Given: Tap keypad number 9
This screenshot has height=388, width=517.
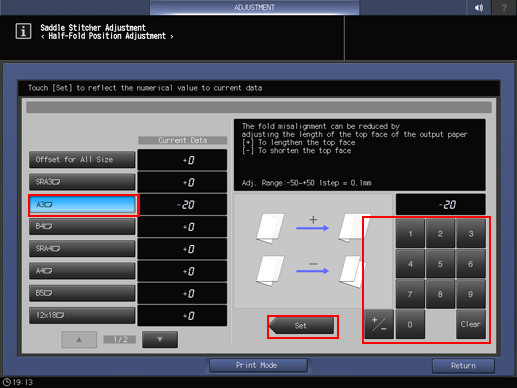Looking at the screenshot, I should (471, 294).
